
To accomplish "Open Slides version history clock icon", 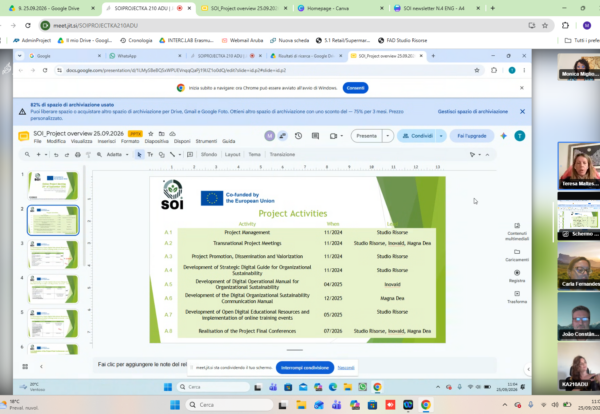I will pyautogui.click(x=298, y=136).
